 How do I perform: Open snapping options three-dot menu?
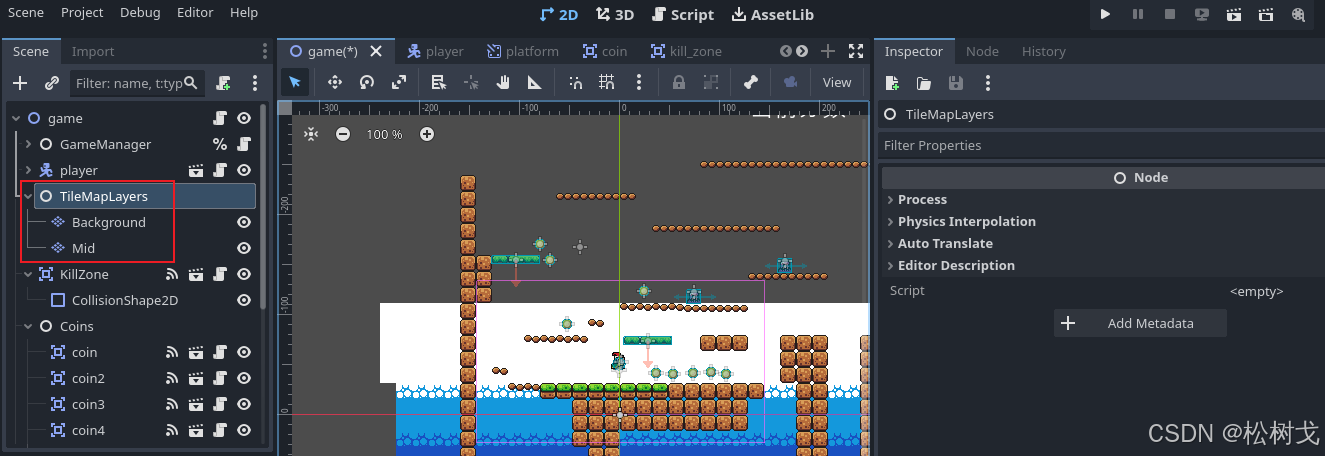pyautogui.click(x=639, y=82)
